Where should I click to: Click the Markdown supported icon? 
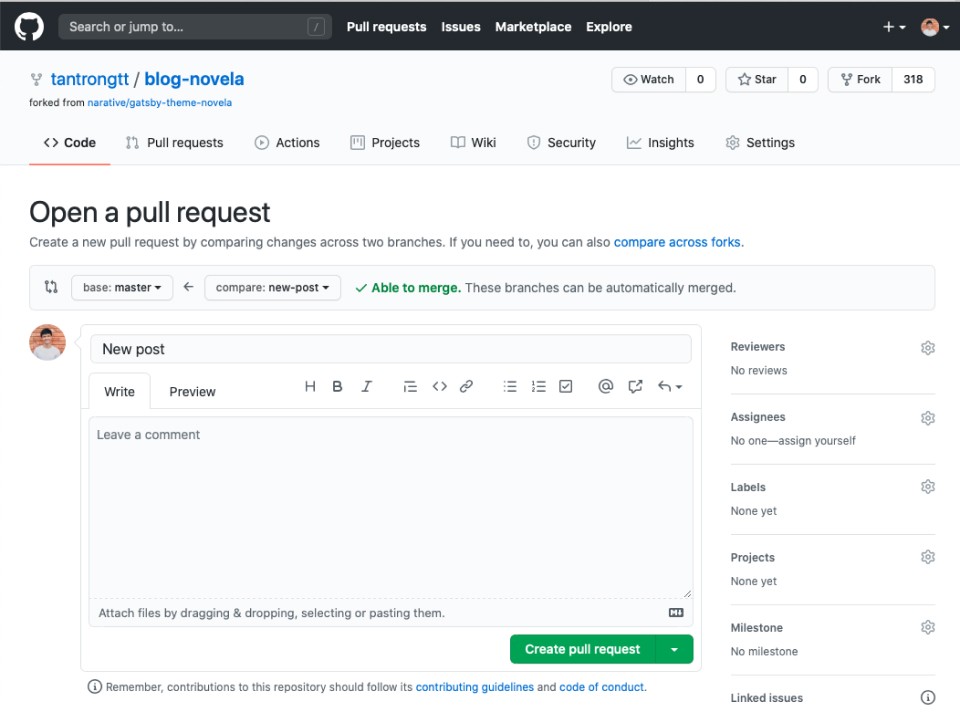676,612
